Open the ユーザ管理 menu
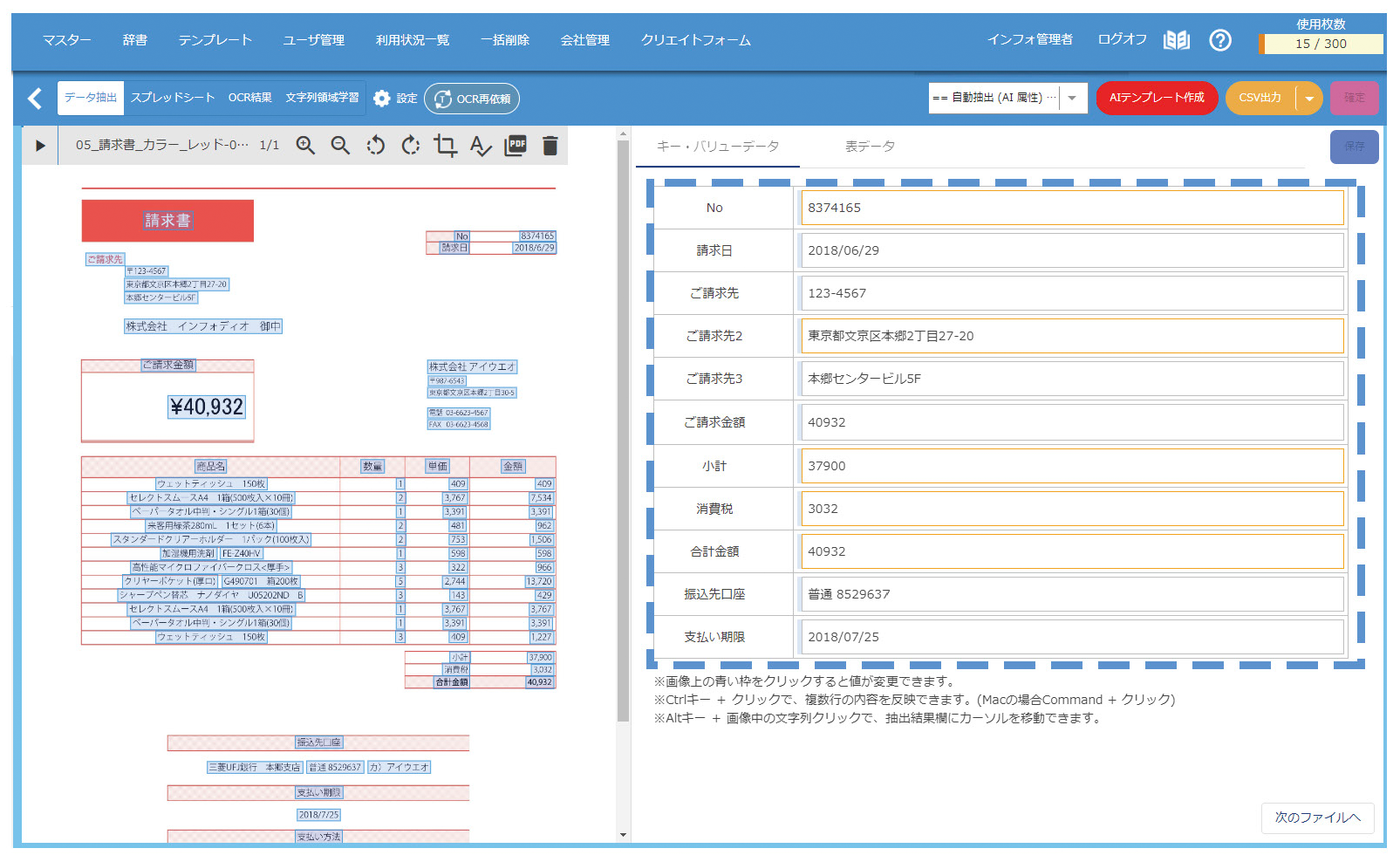 pos(314,40)
